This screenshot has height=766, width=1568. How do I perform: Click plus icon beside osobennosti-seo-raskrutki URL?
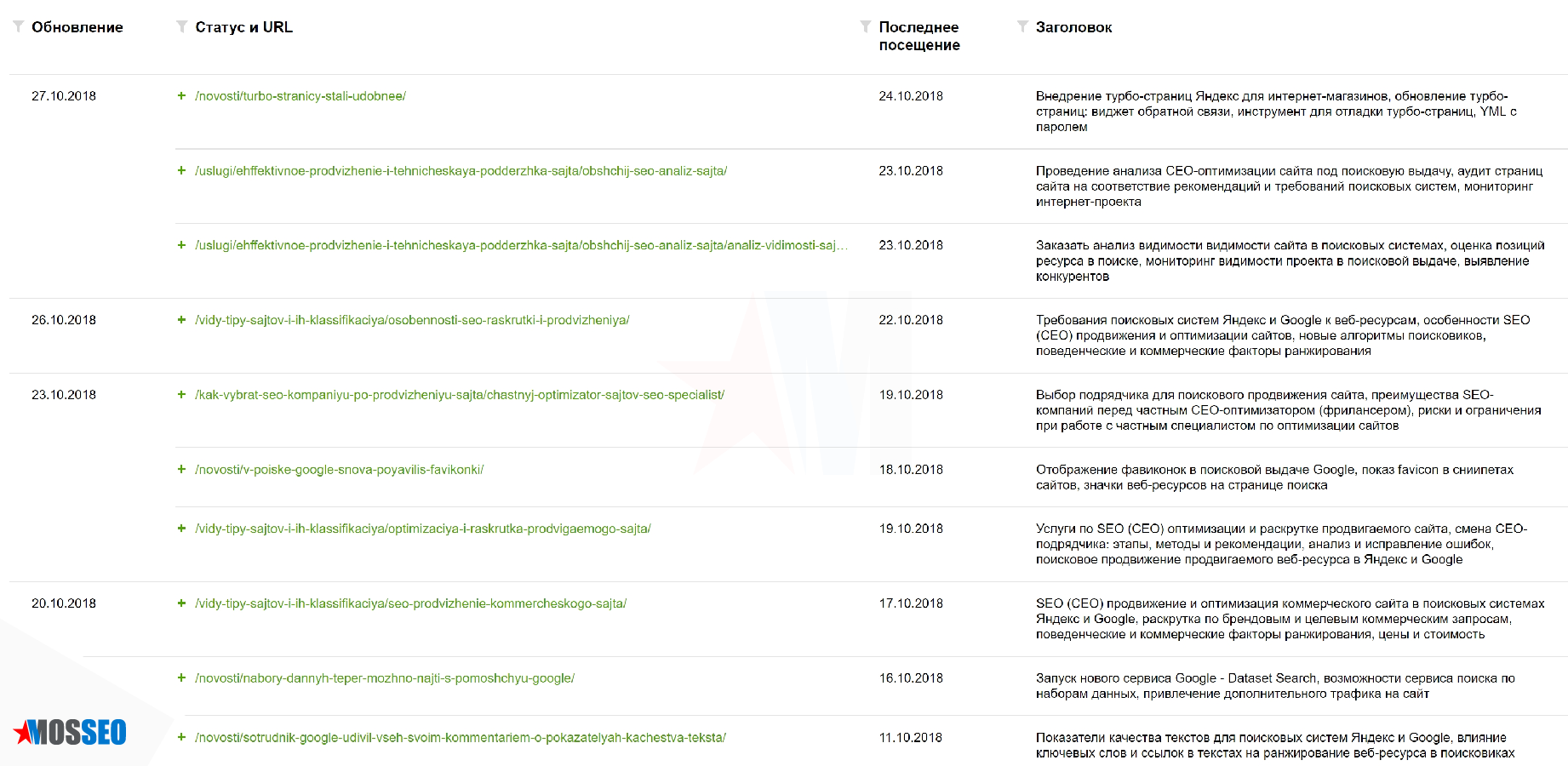(x=181, y=320)
